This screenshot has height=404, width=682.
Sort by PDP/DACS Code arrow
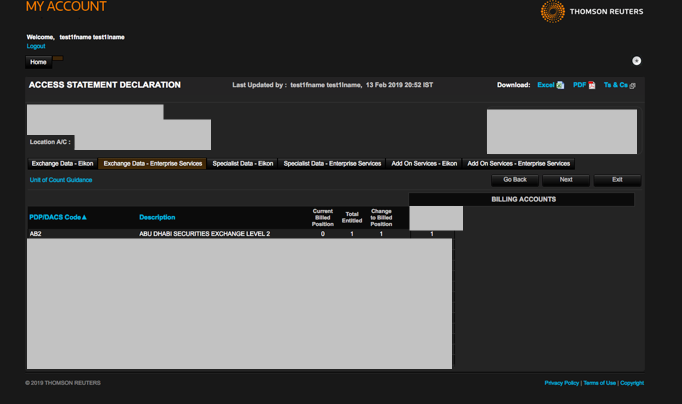[84, 217]
